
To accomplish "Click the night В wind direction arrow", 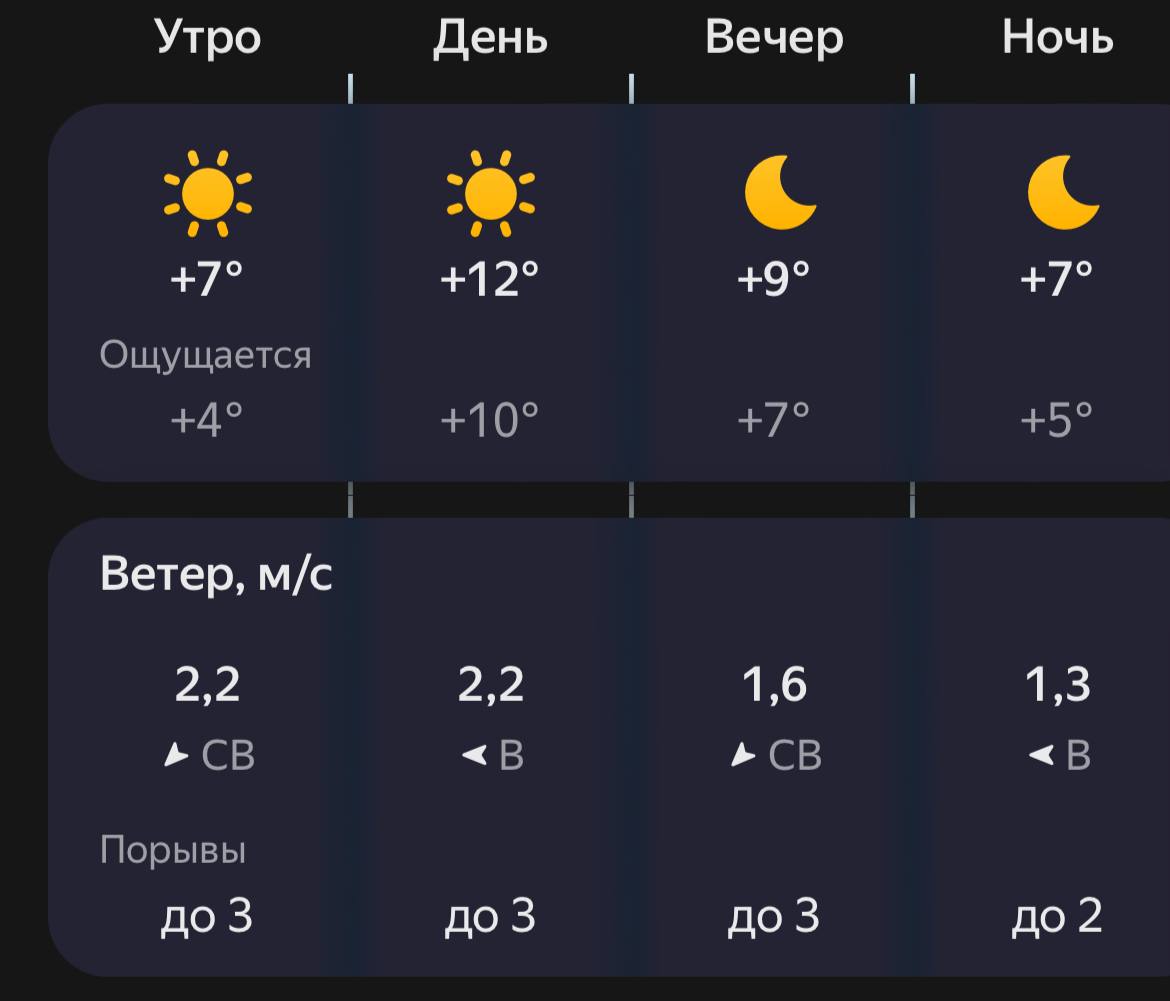I will 1041,756.
